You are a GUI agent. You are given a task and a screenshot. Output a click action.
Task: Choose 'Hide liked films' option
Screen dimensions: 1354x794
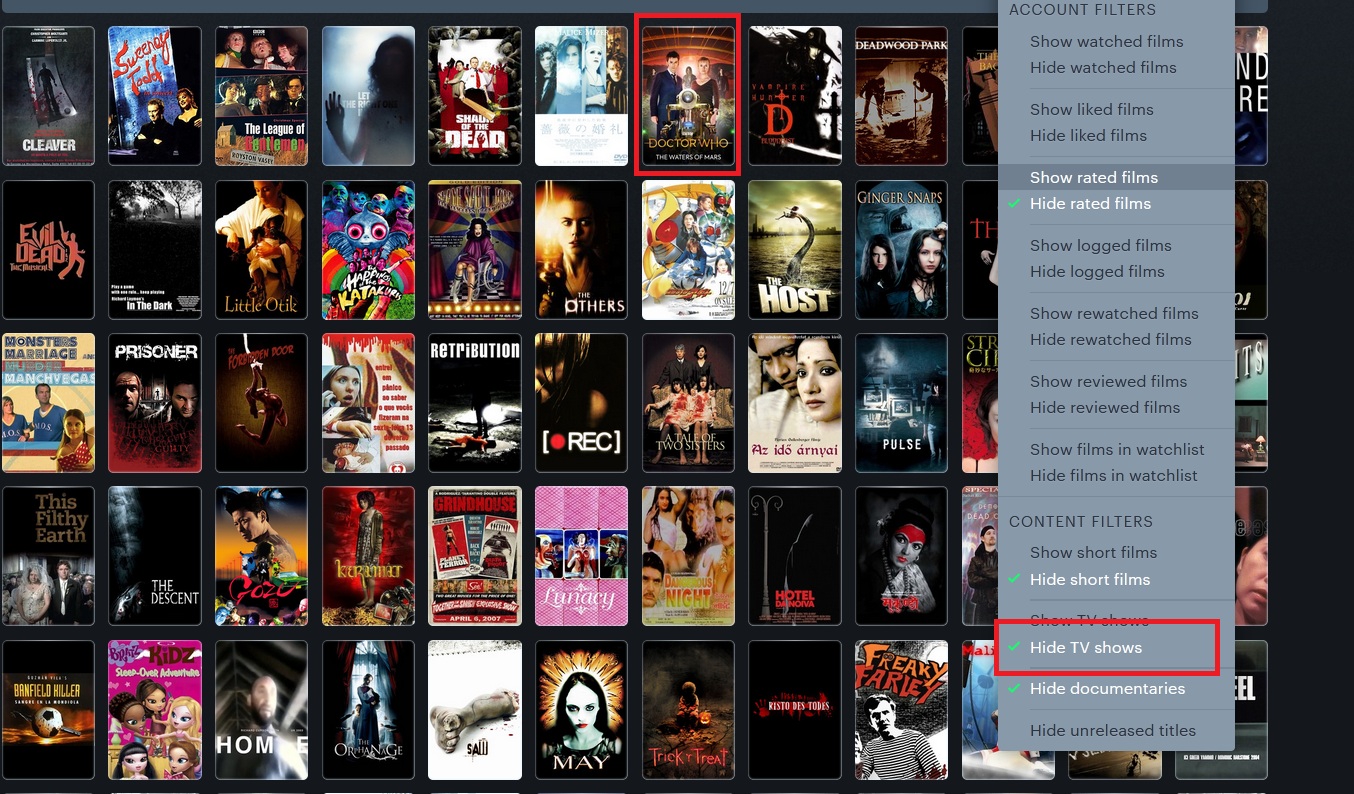click(1088, 135)
